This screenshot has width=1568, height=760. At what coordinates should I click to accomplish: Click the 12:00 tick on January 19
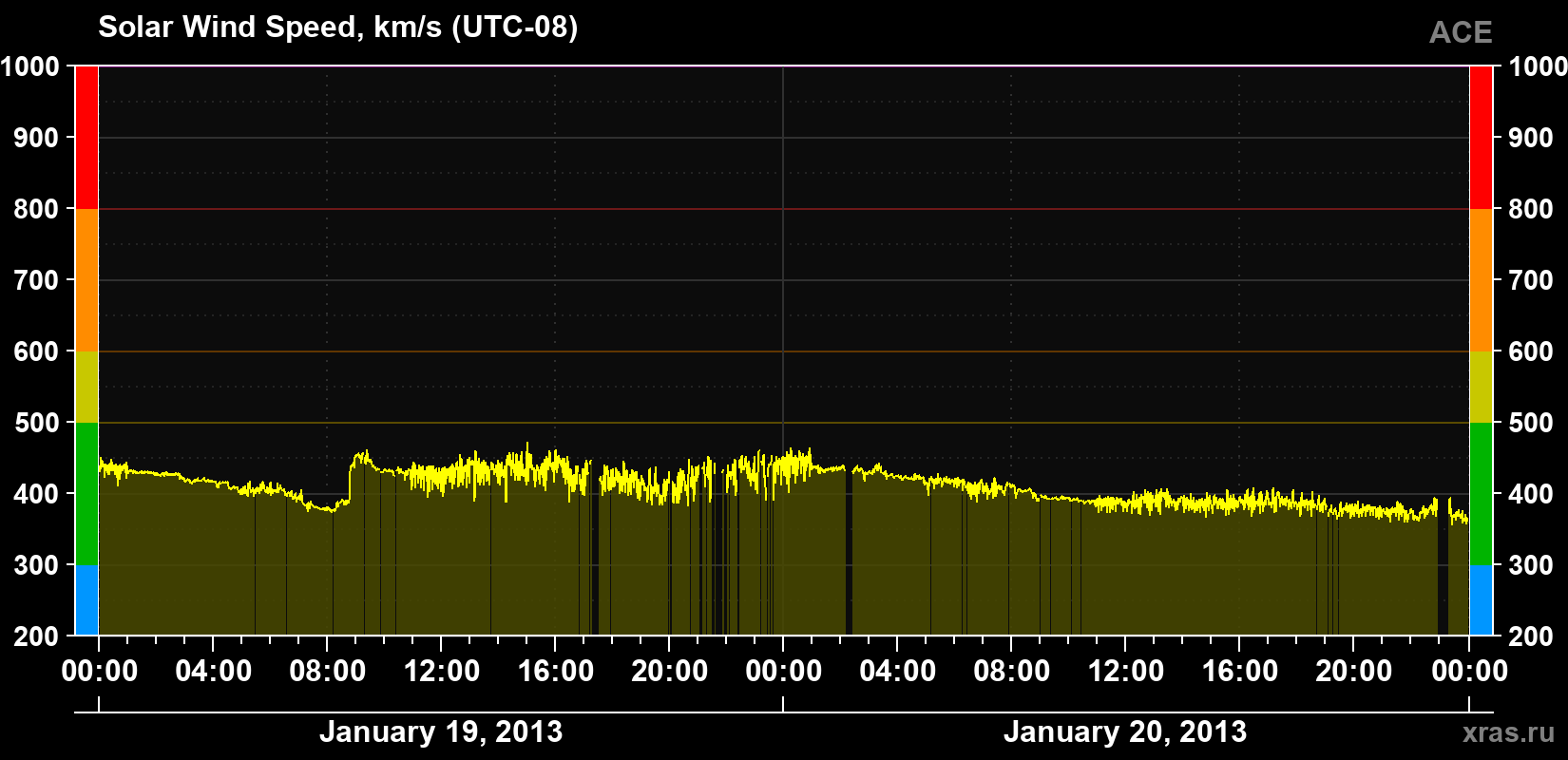(x=441, y=672)
